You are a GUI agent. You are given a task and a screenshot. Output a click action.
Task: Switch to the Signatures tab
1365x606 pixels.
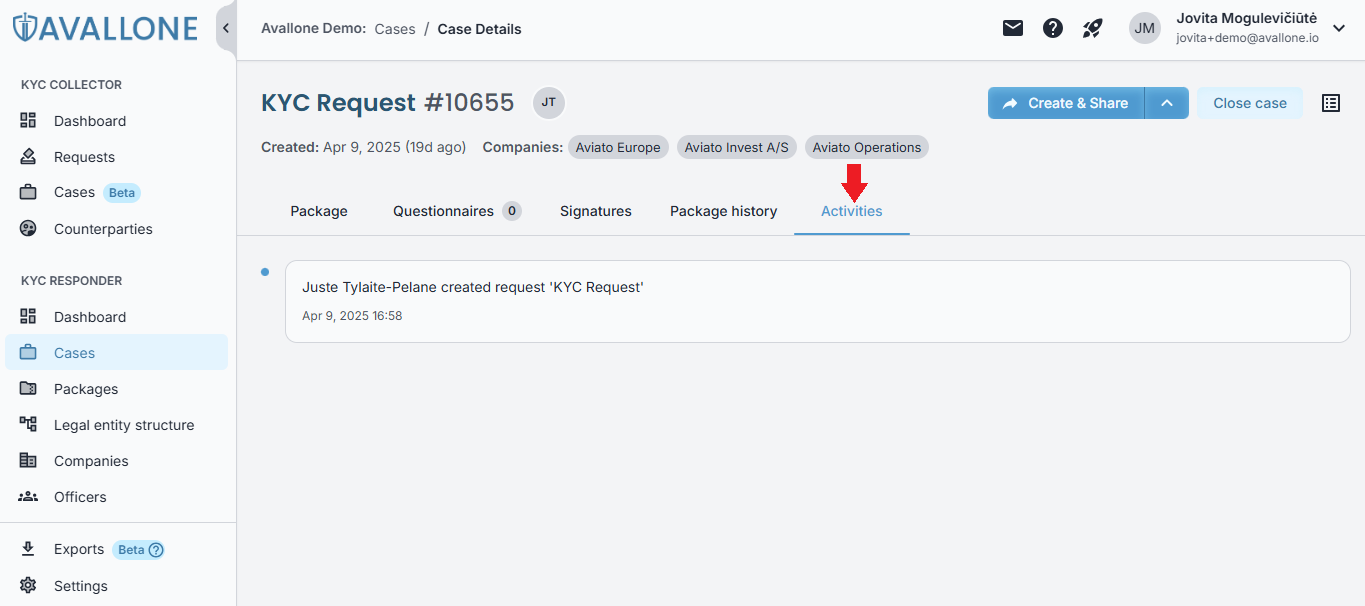point(596,211)
